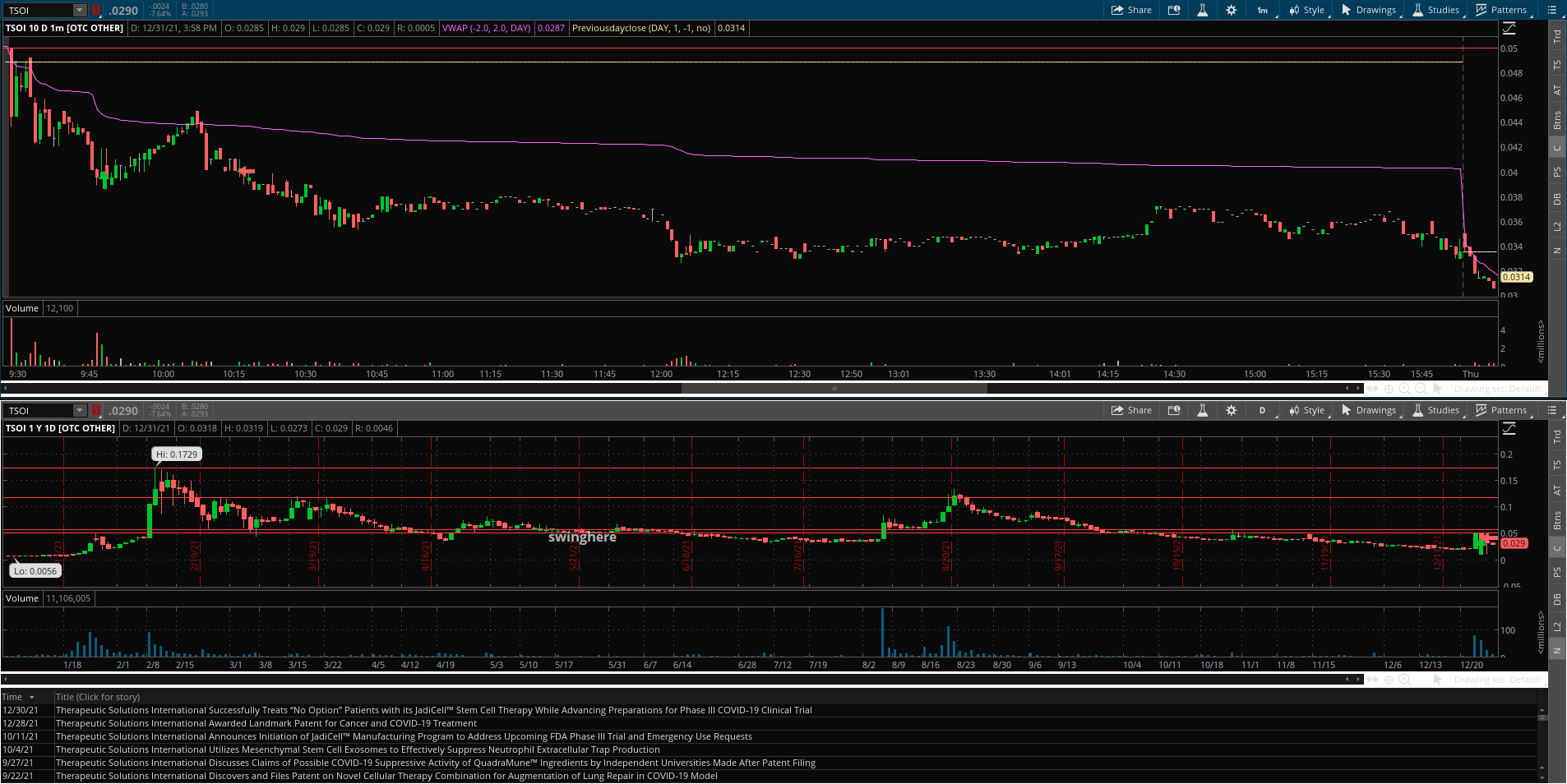The width and height of the screenshot is (1567, 784).
Task: Open the bottom chart's list menu icon
Action: 1552,410
